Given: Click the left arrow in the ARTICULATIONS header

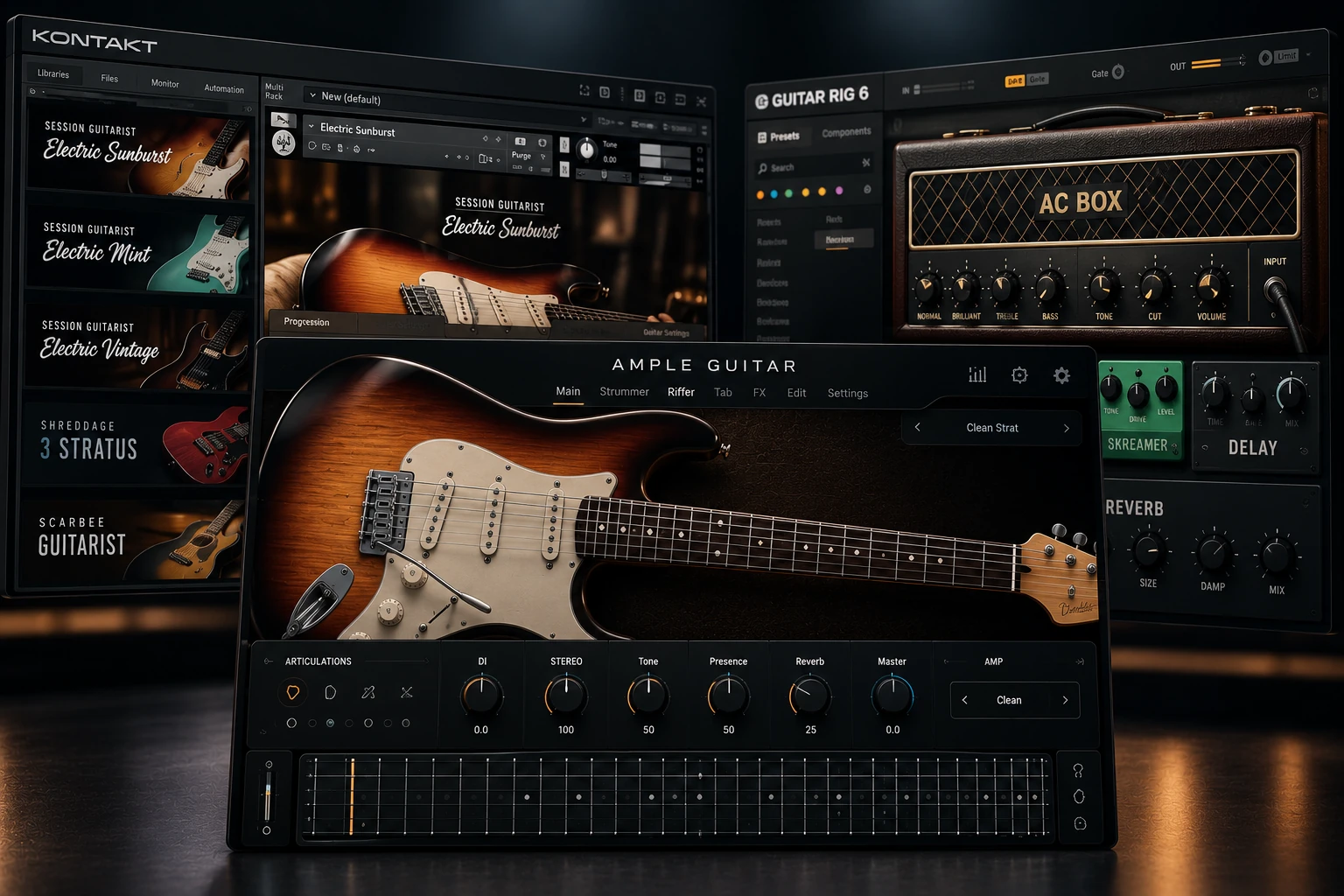Looking at the screenshot, I should click(268, 661).
